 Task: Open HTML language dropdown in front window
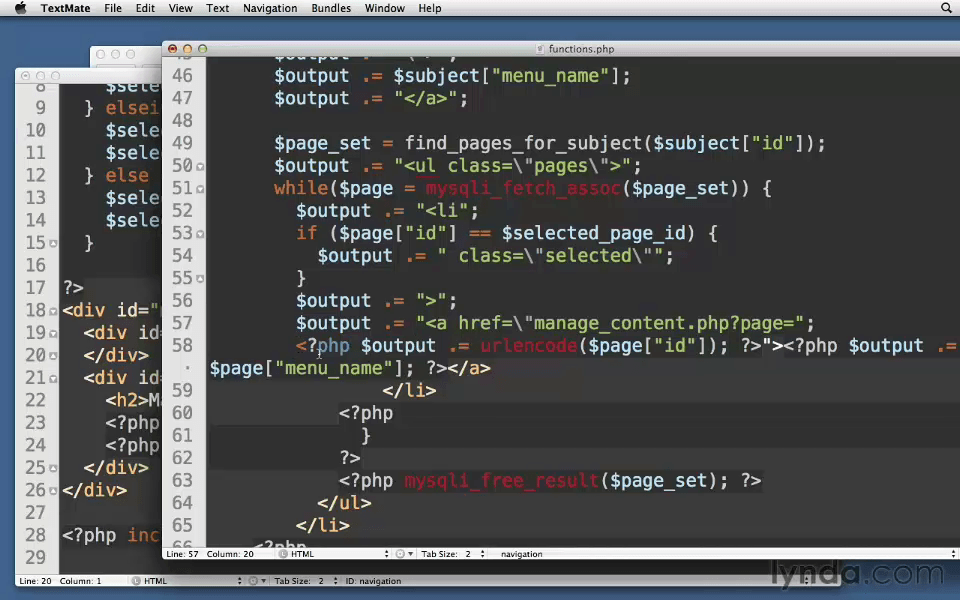pyautogui.click(x=334, y=554)
